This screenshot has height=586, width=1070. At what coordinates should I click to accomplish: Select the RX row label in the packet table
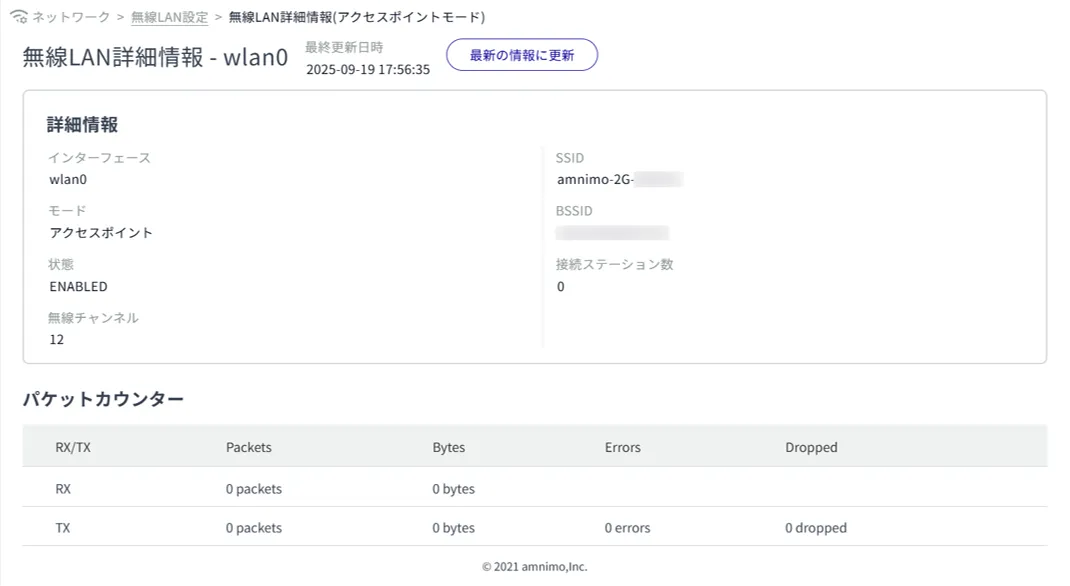(63, 489)
